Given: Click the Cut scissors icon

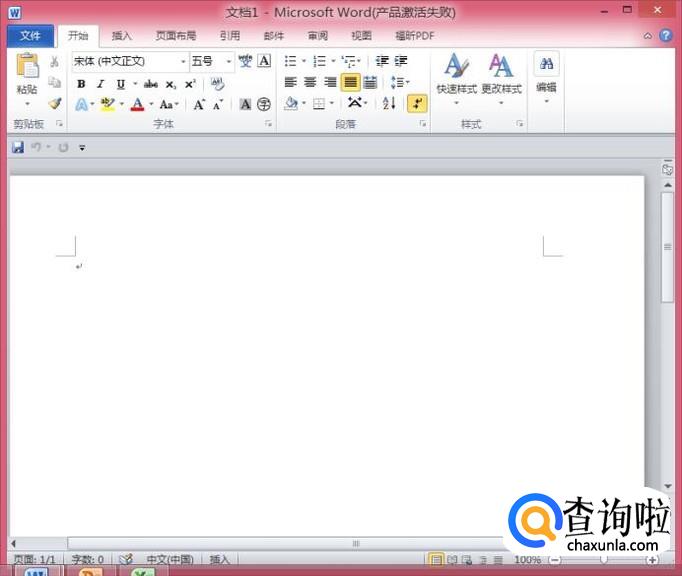Looking at the screenshot, I should click(x=54, y=62).
